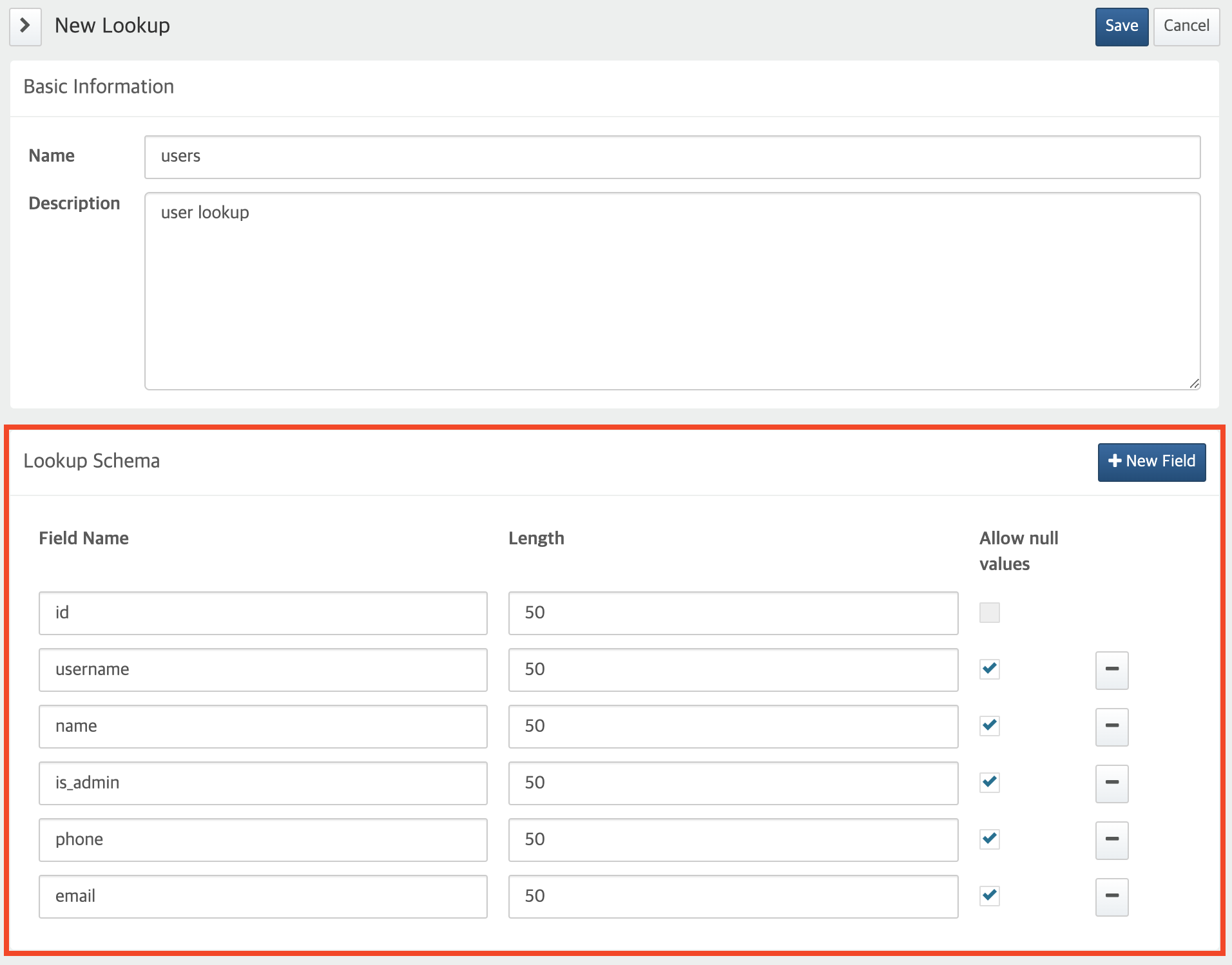Click the New Lookup page title
Viewport: 1232px width, 965px height.
point(112,26)
